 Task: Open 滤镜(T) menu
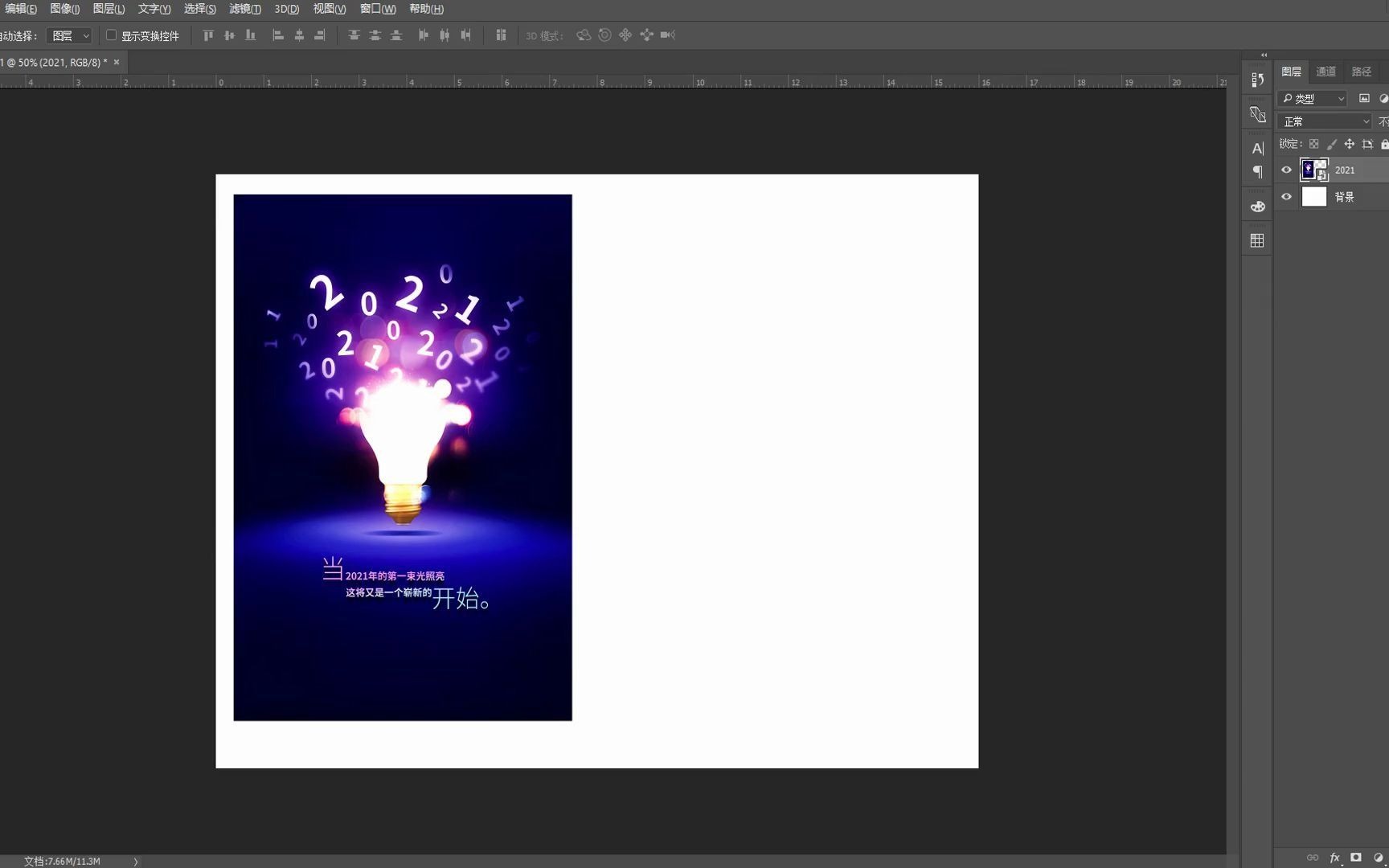245,9
